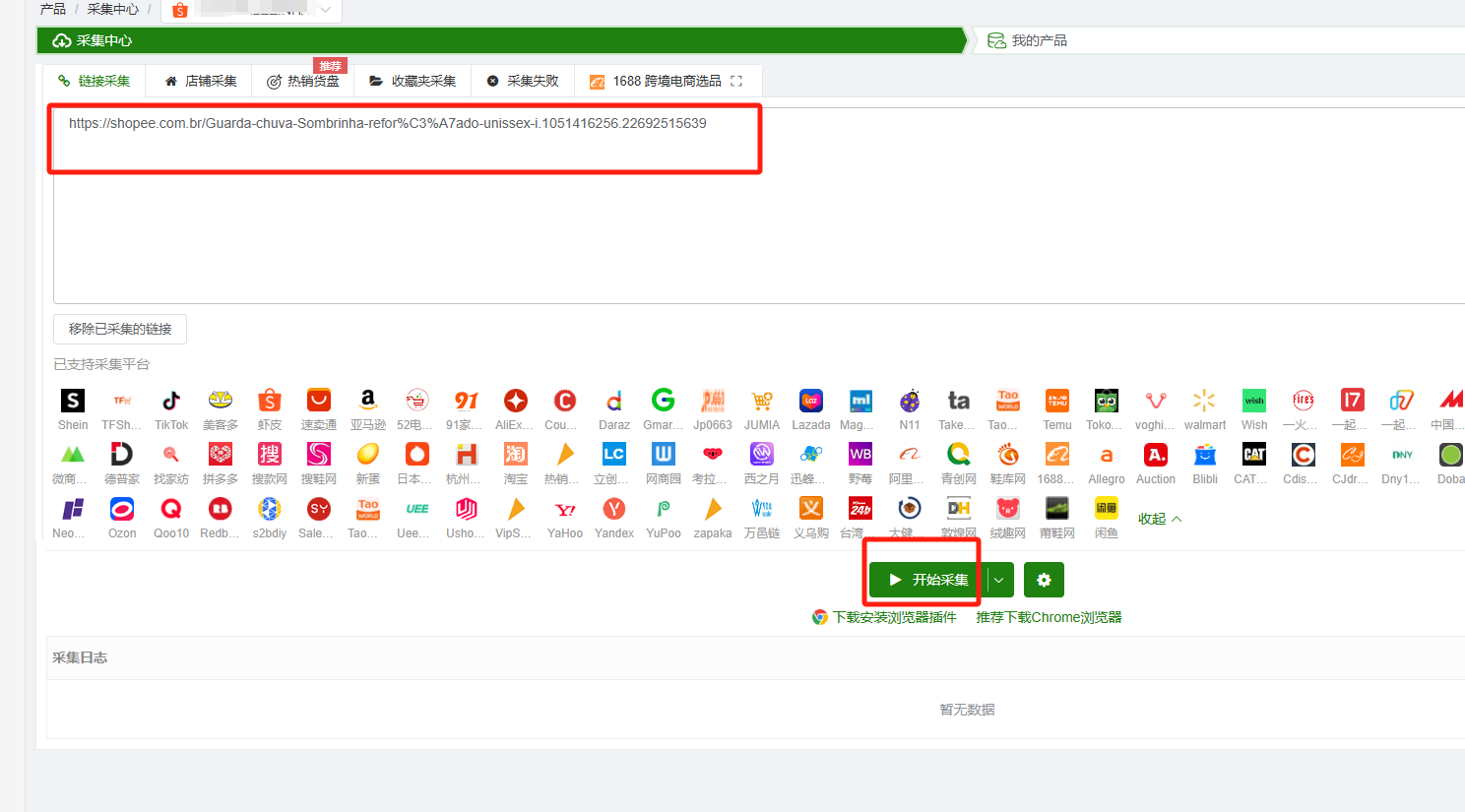Click the Walmart platform icon
The image size is (1465, 812).
(1204, 402)
